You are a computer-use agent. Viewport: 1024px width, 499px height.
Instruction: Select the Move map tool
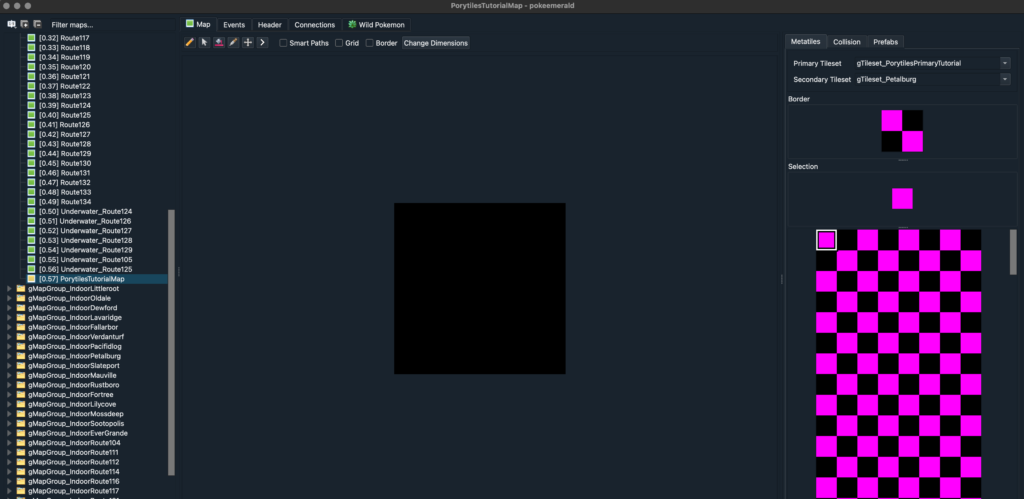pyautogui.click(x=248, y=42)
